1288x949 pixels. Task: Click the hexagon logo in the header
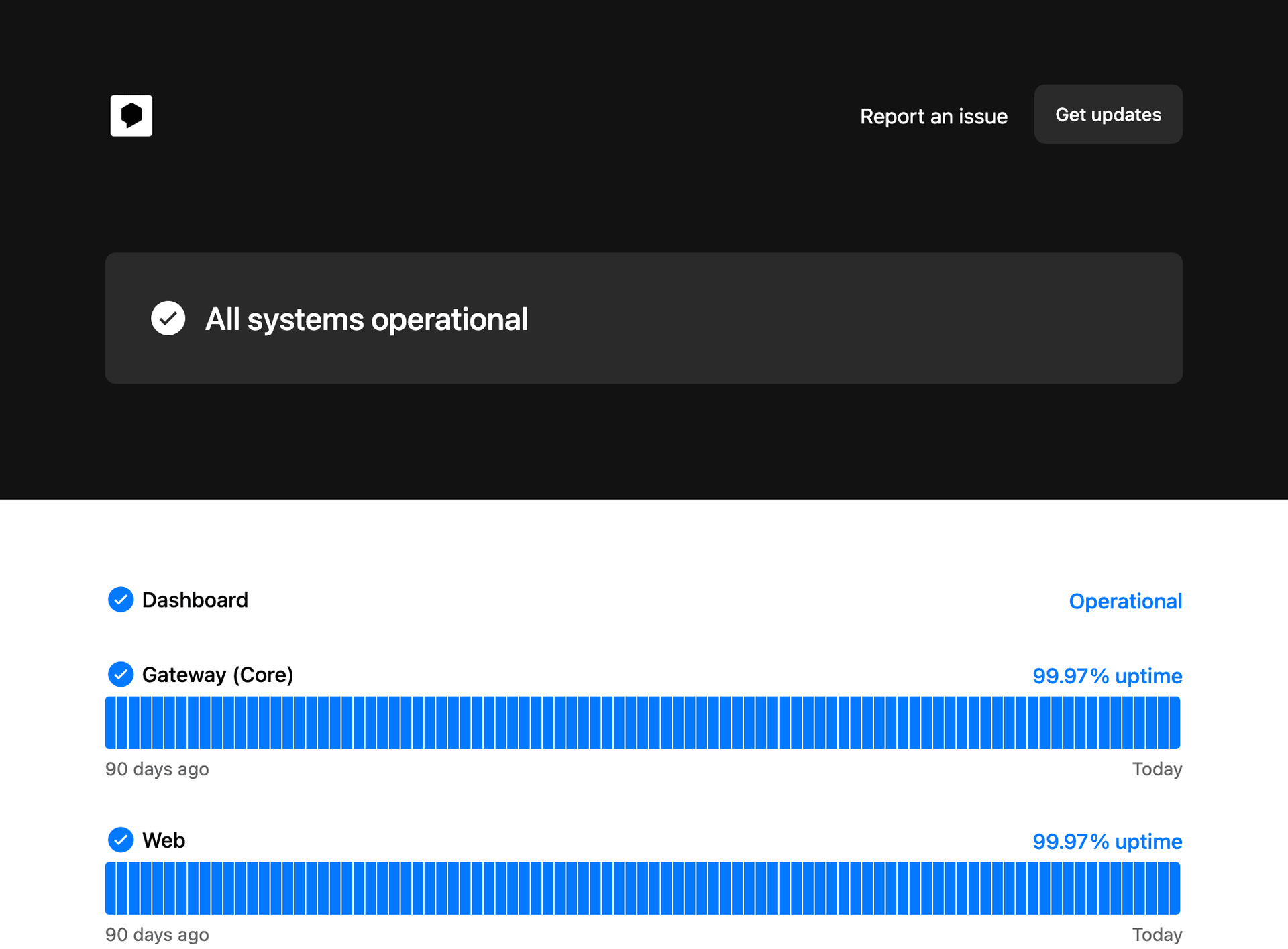(x=131, y=116)
